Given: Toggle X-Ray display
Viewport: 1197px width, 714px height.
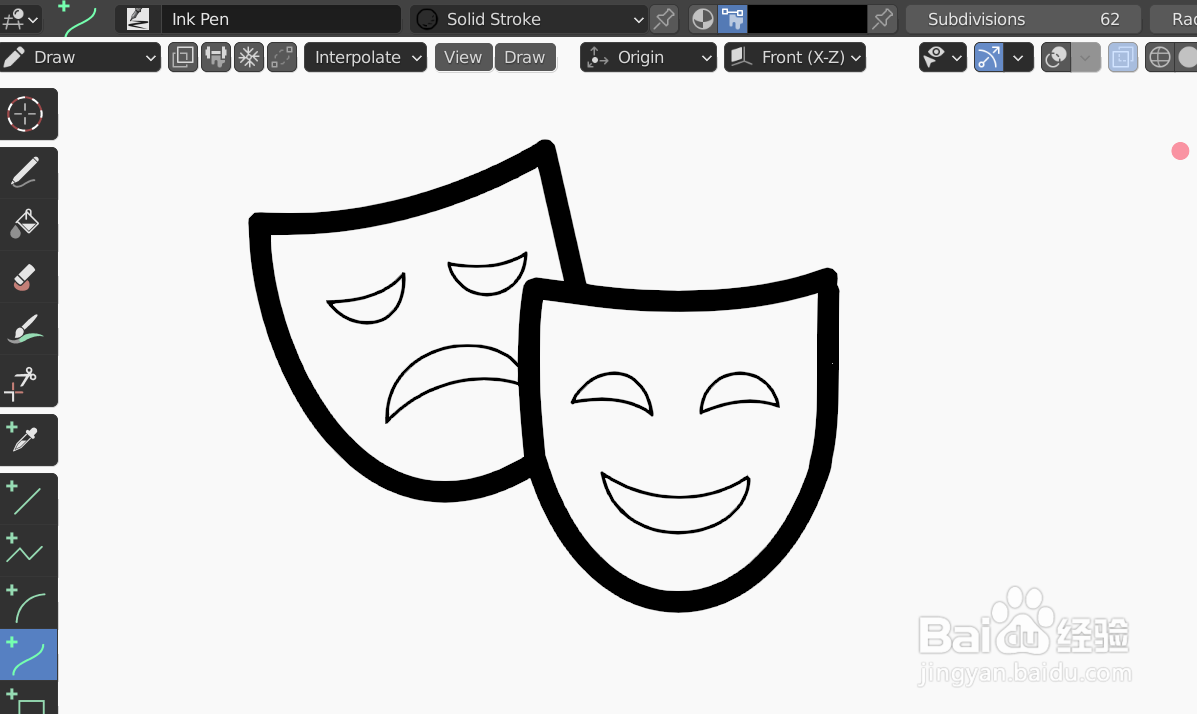Looking at the screenshot, I should point(1123,57).
